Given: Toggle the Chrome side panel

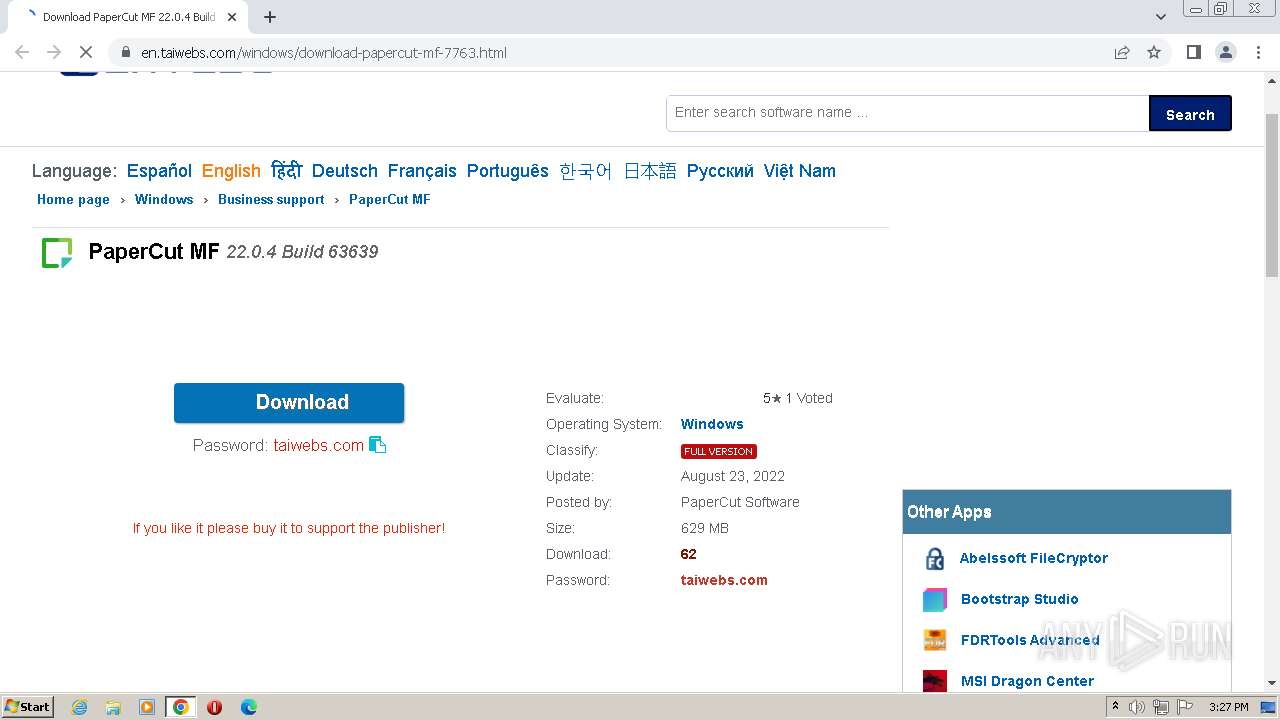Looking at the screenshot, I should click(x=1193, y=52).
